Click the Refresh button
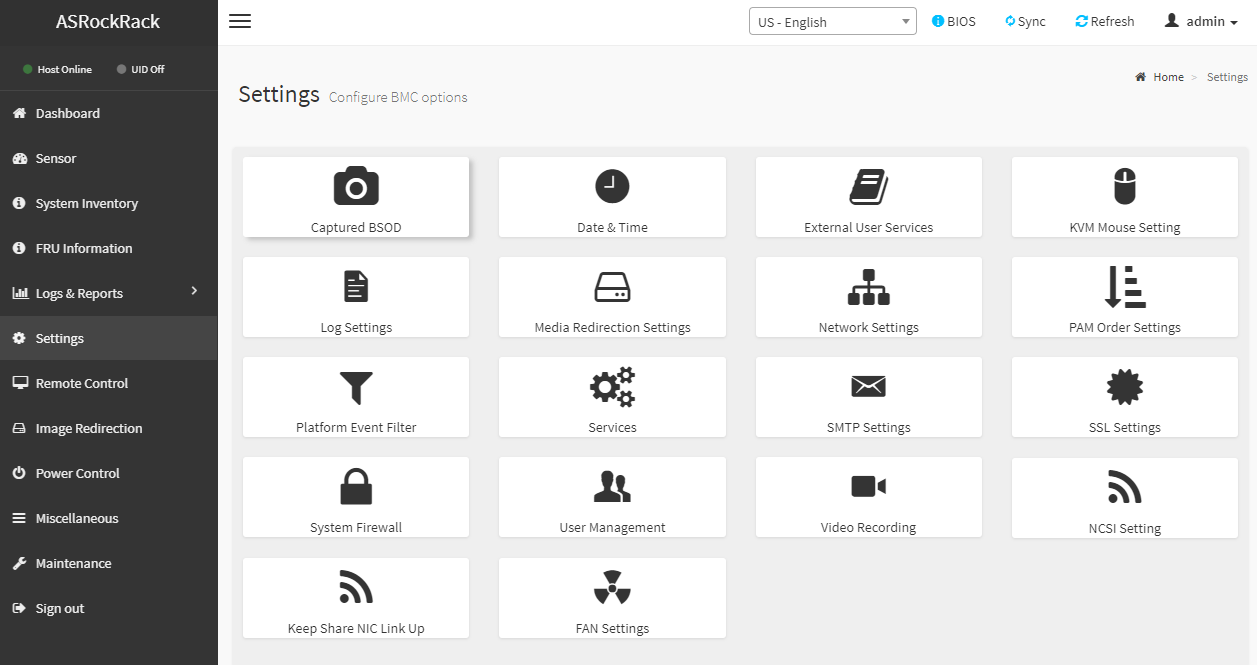Viewport: 1257px width, 665px height. pyautogui.click(x=1104, y=21)
